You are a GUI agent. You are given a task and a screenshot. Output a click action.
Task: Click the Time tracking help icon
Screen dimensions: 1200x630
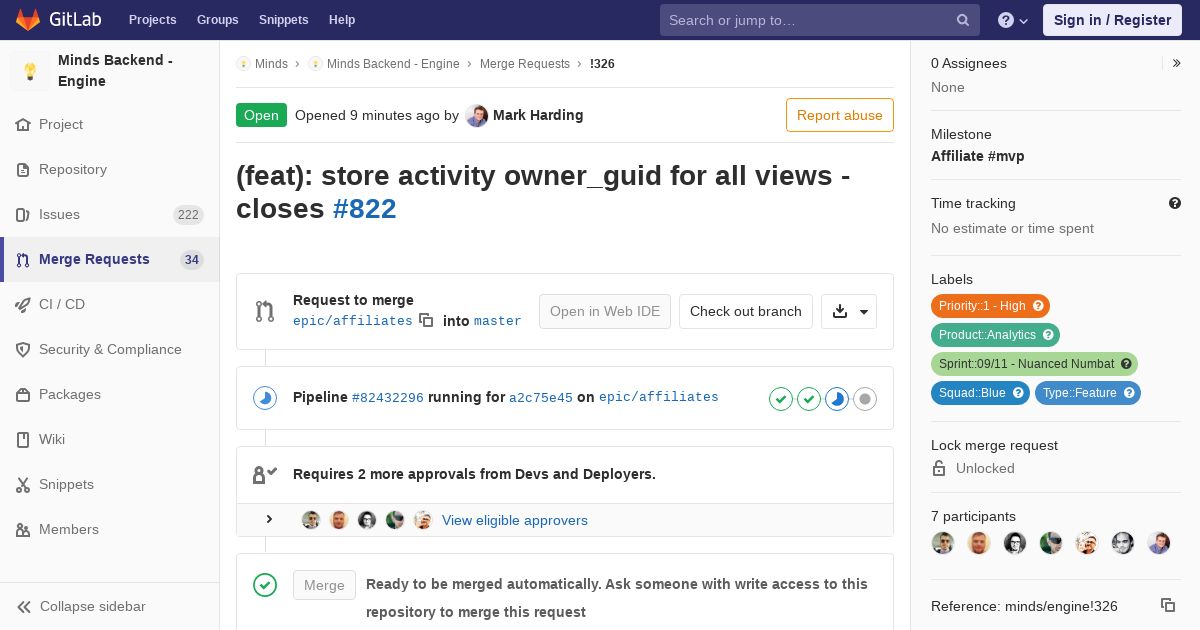coord(1175,203)
